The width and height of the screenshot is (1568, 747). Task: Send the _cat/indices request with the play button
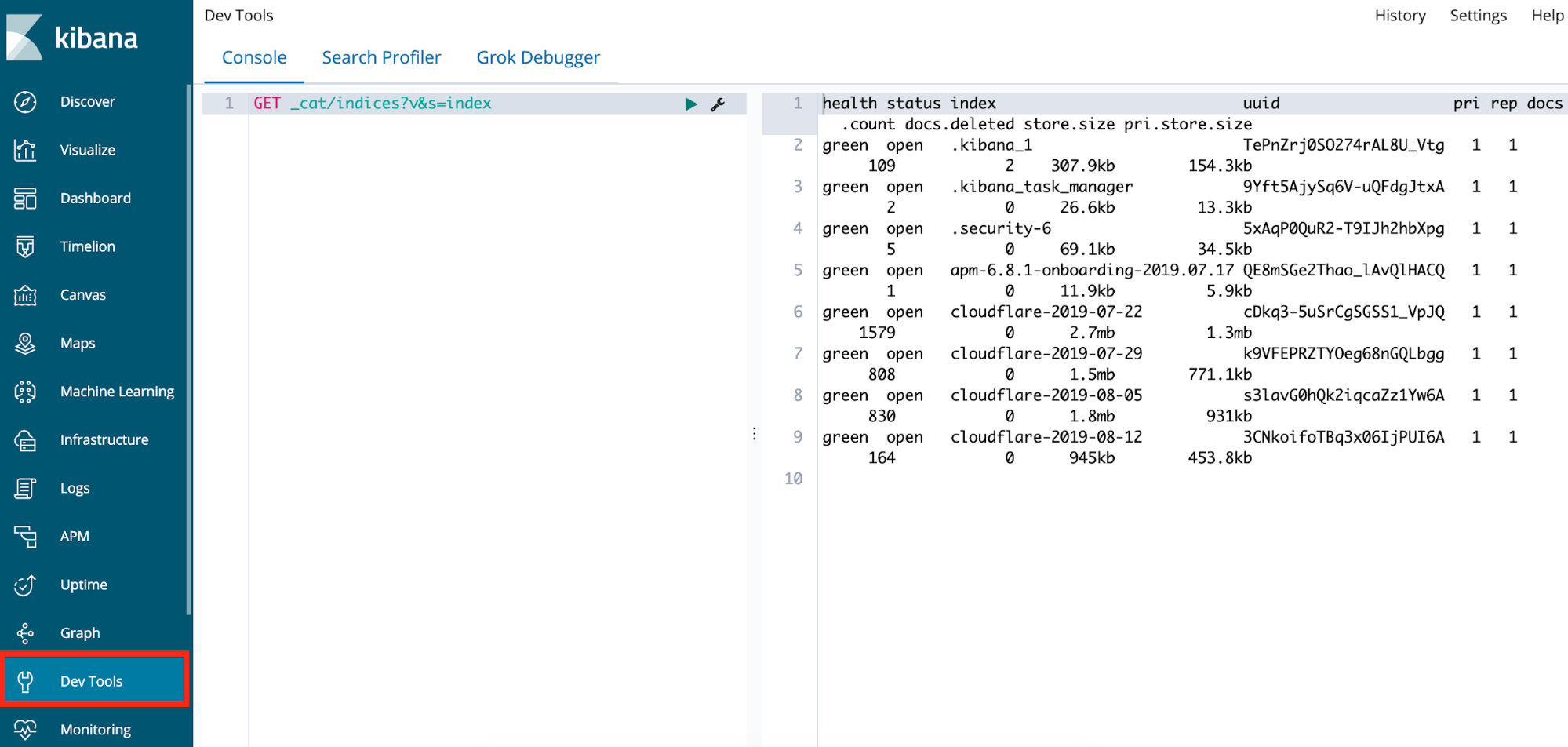(691, 104)
